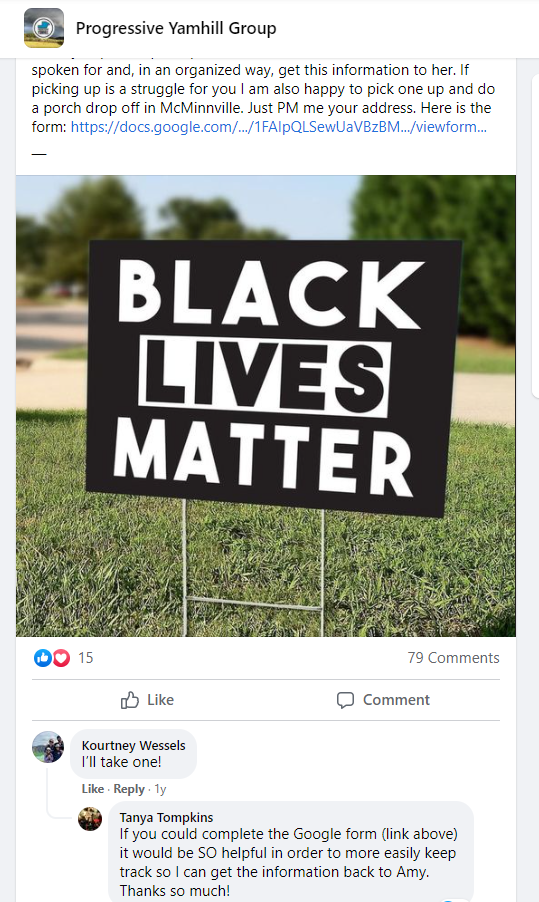
Task: Reply to Kourtney Wessels' comment
Action: [x=129, y=789]
